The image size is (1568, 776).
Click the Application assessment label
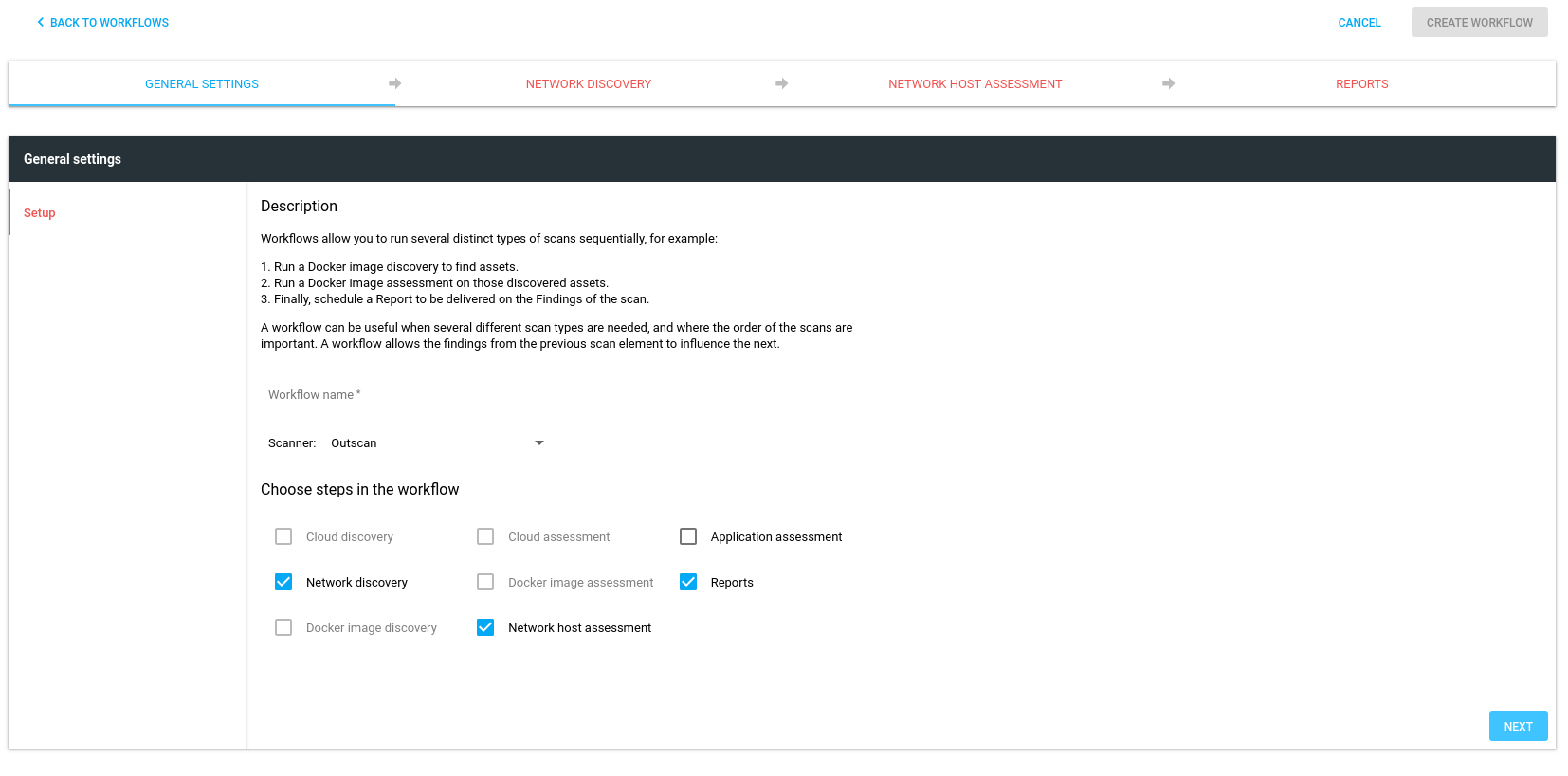click(x=775, y=536)
